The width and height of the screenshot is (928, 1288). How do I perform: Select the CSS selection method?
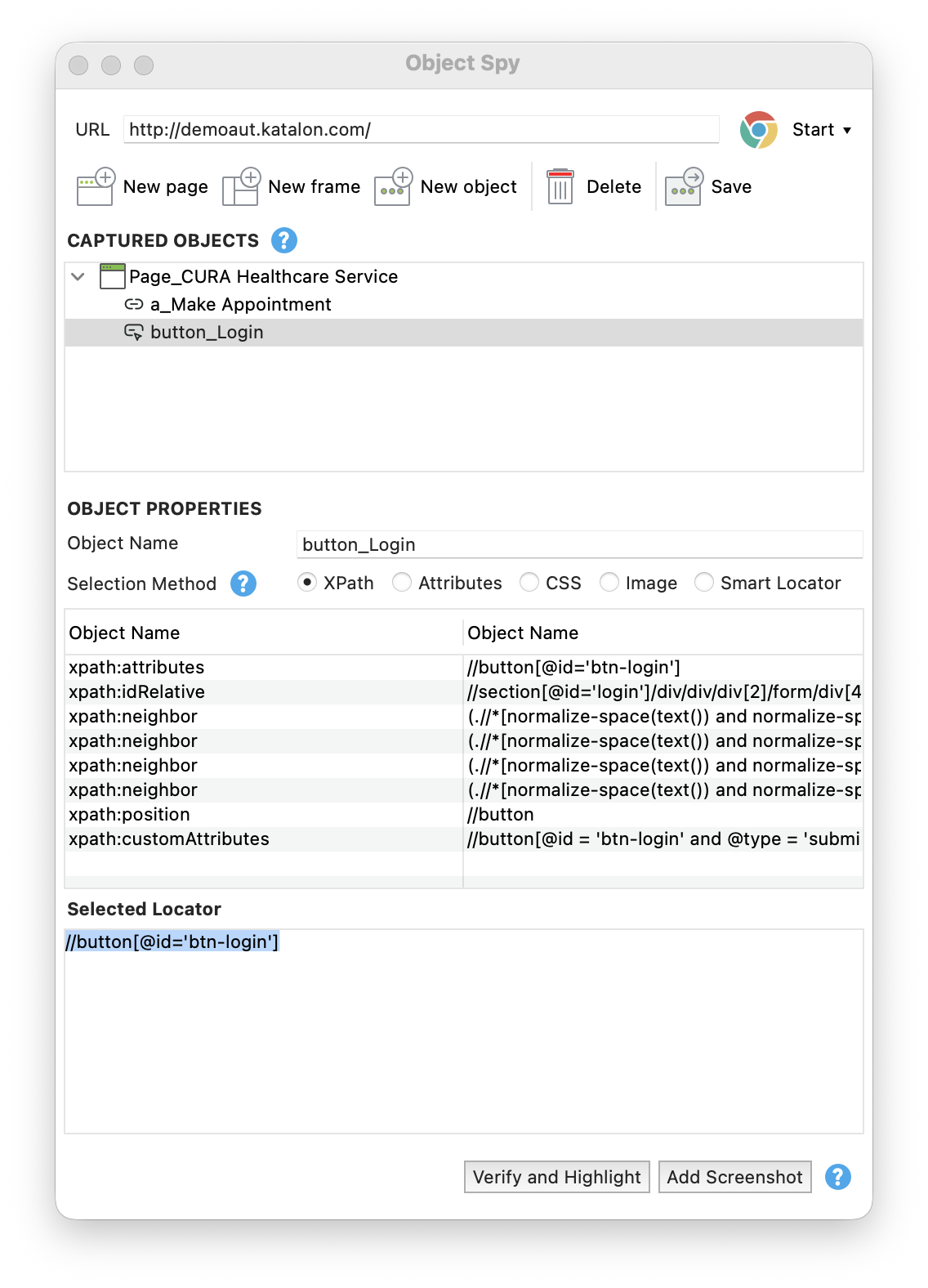(529, 583)
